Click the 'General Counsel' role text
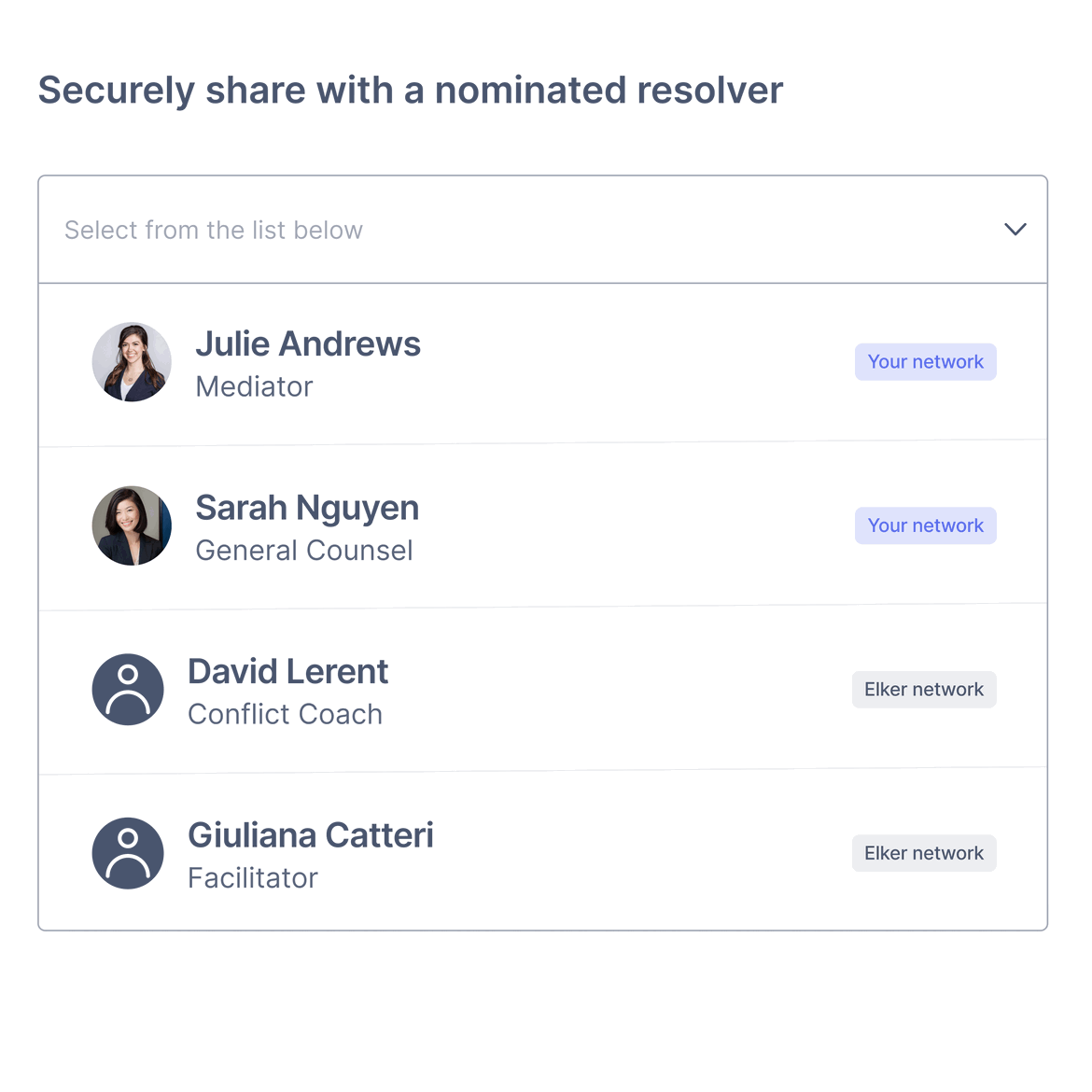 tap(303, 551)
